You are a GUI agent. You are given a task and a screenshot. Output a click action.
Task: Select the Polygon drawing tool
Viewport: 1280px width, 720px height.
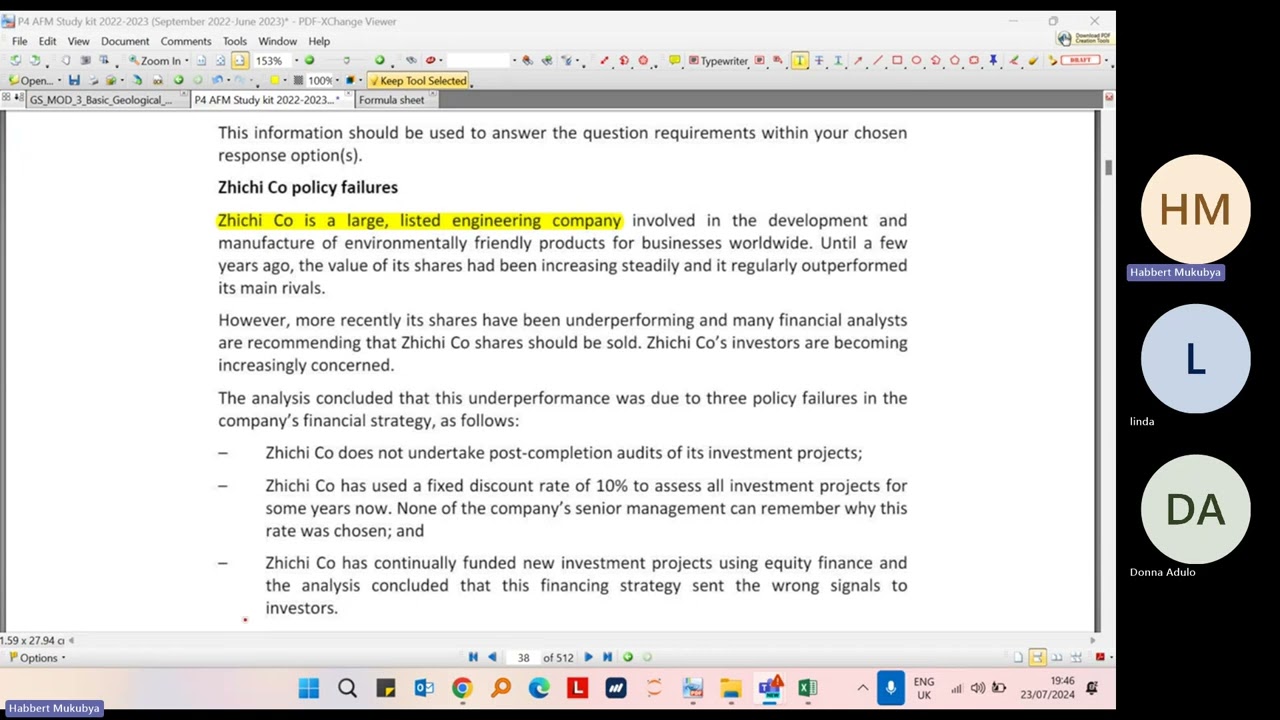point(955,61)
